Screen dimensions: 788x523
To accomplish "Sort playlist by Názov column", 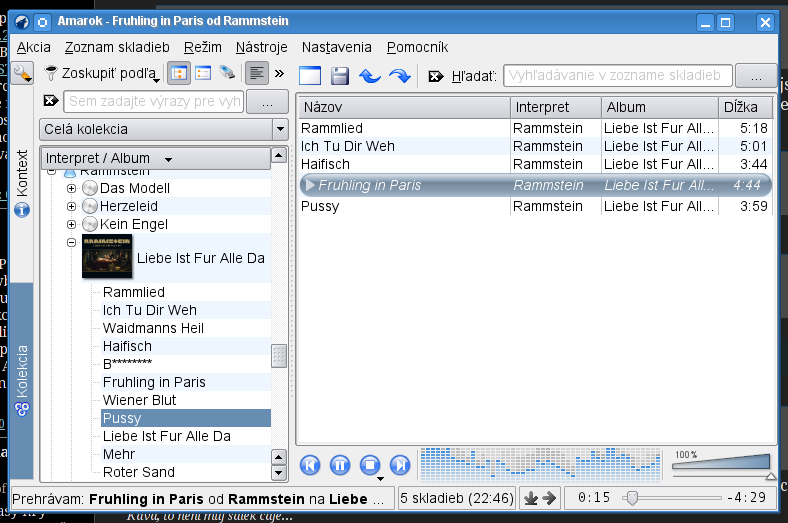I will (x=404, y=107).
